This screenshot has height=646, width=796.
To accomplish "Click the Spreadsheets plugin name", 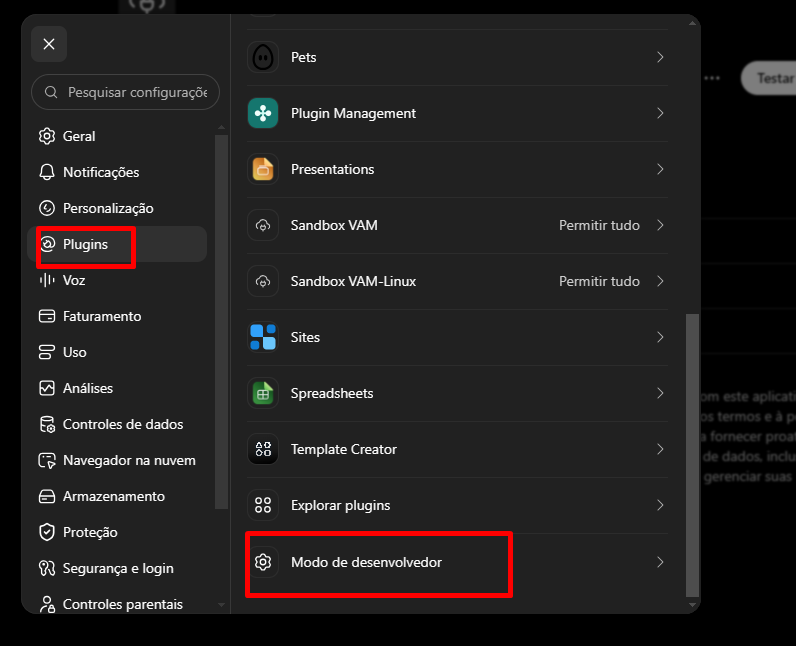I will 332,393.
